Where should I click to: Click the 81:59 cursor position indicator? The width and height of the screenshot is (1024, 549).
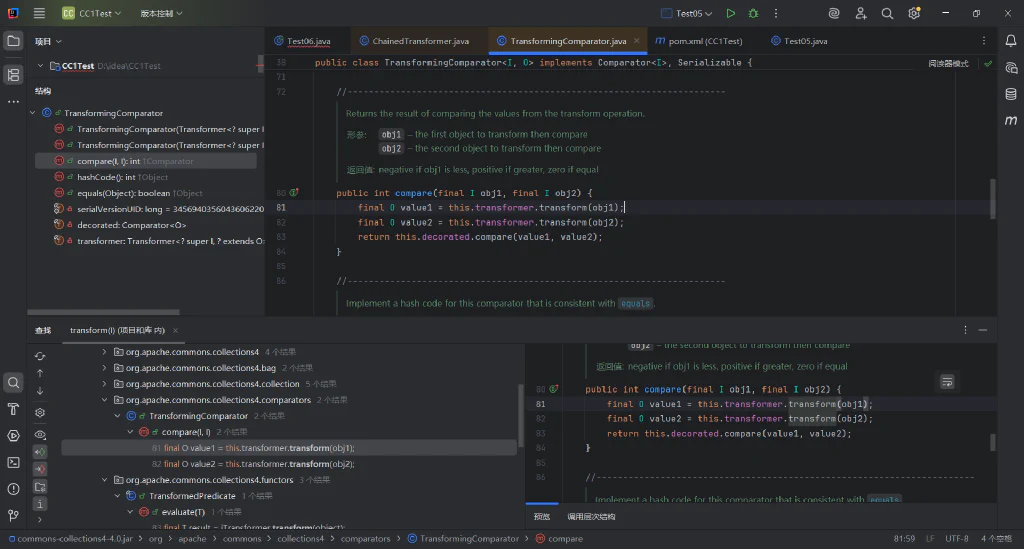click(904, 539)
